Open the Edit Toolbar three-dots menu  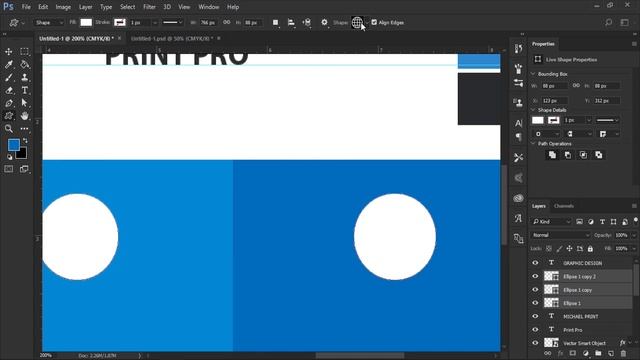pyautogui.click(x=24, y=129)
